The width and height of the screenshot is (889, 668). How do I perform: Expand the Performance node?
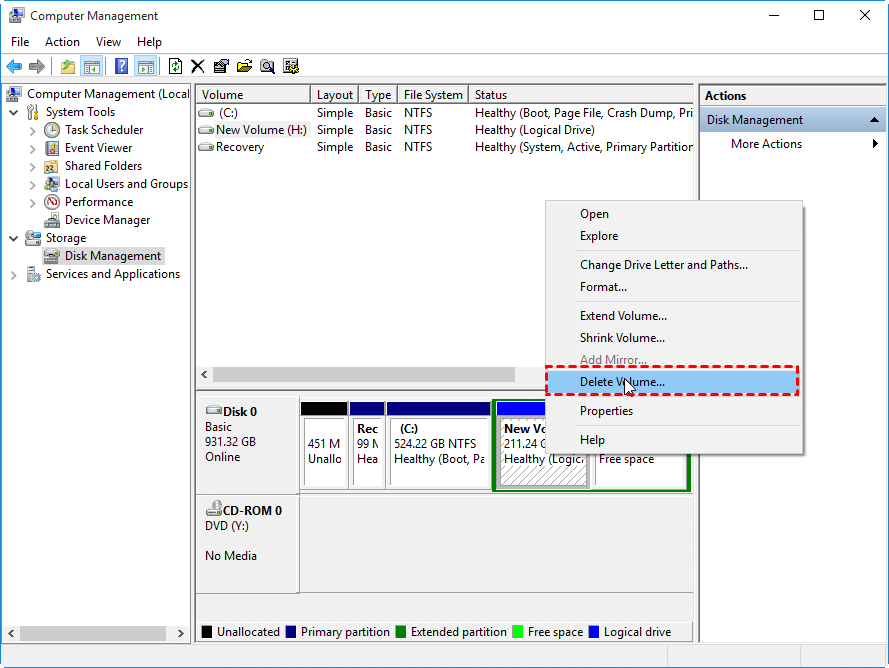click(x=32, y=203)
